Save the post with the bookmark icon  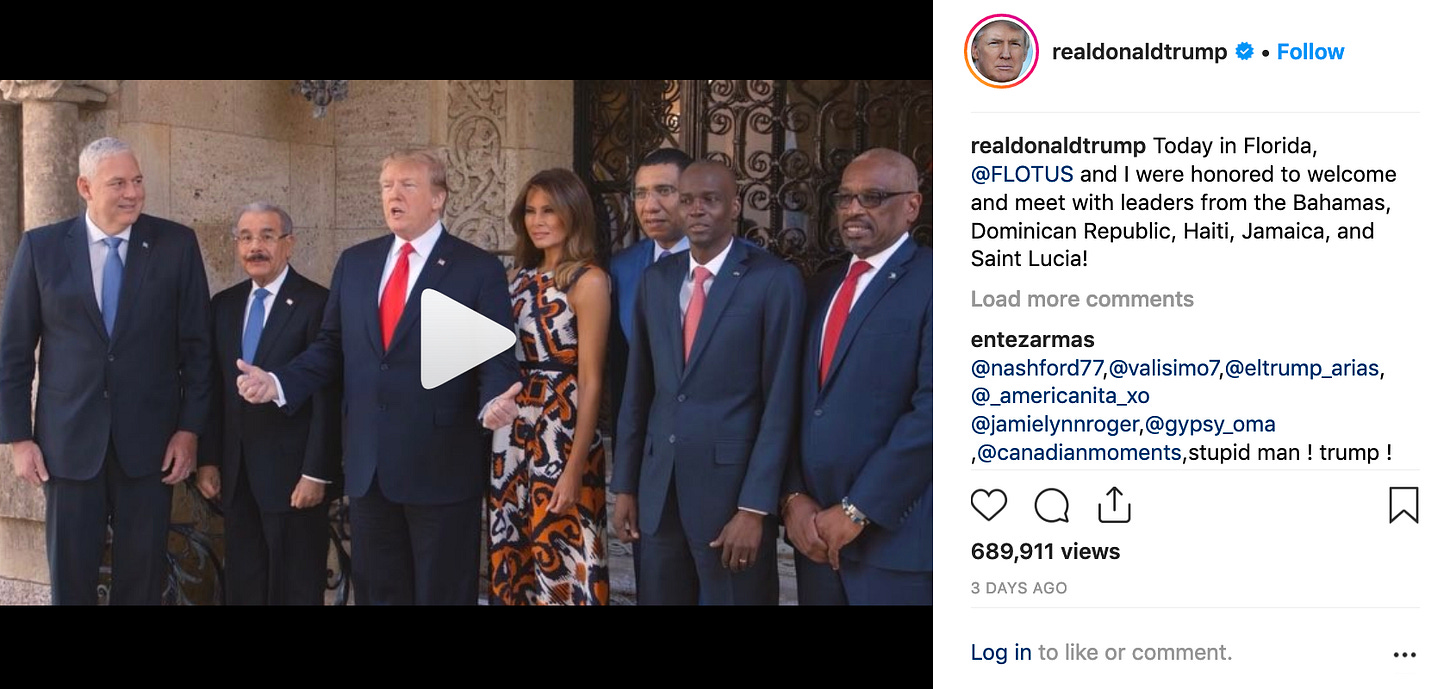(x=1404, y=505)
